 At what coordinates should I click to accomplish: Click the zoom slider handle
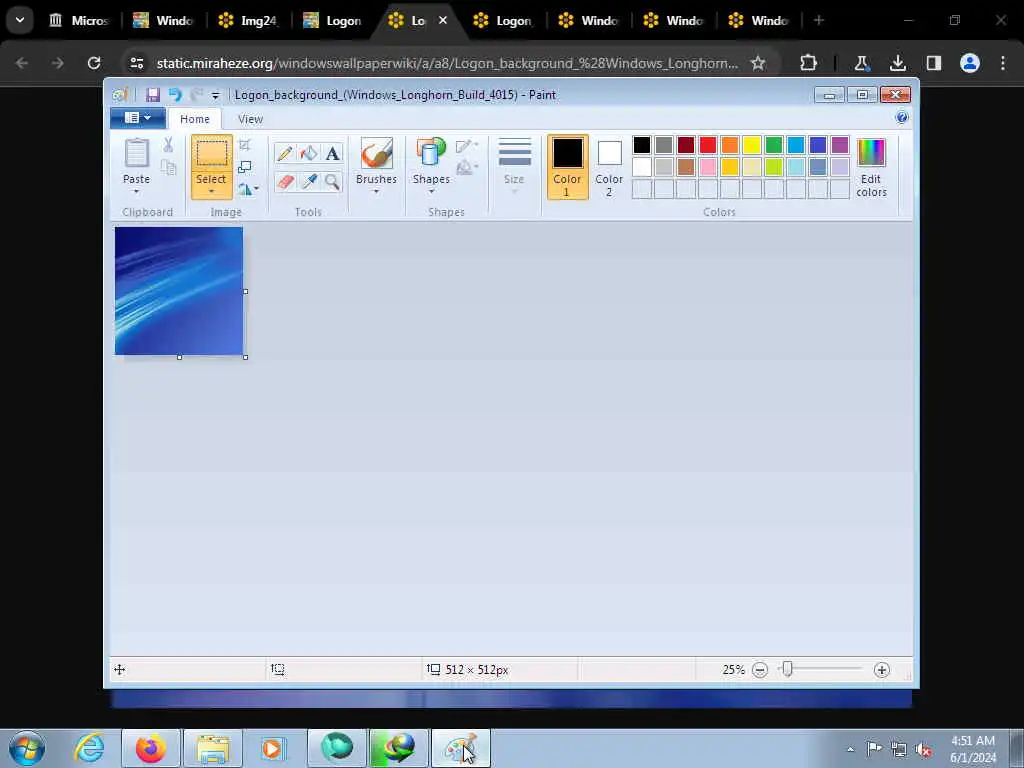tap(788, 669)
